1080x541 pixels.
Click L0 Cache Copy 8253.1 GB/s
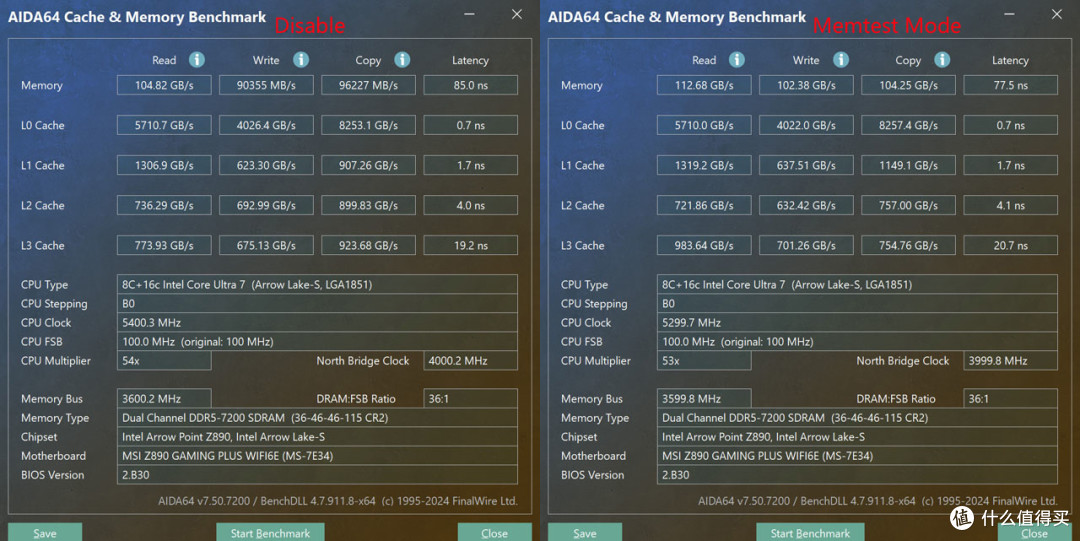(x=368, y=125)
